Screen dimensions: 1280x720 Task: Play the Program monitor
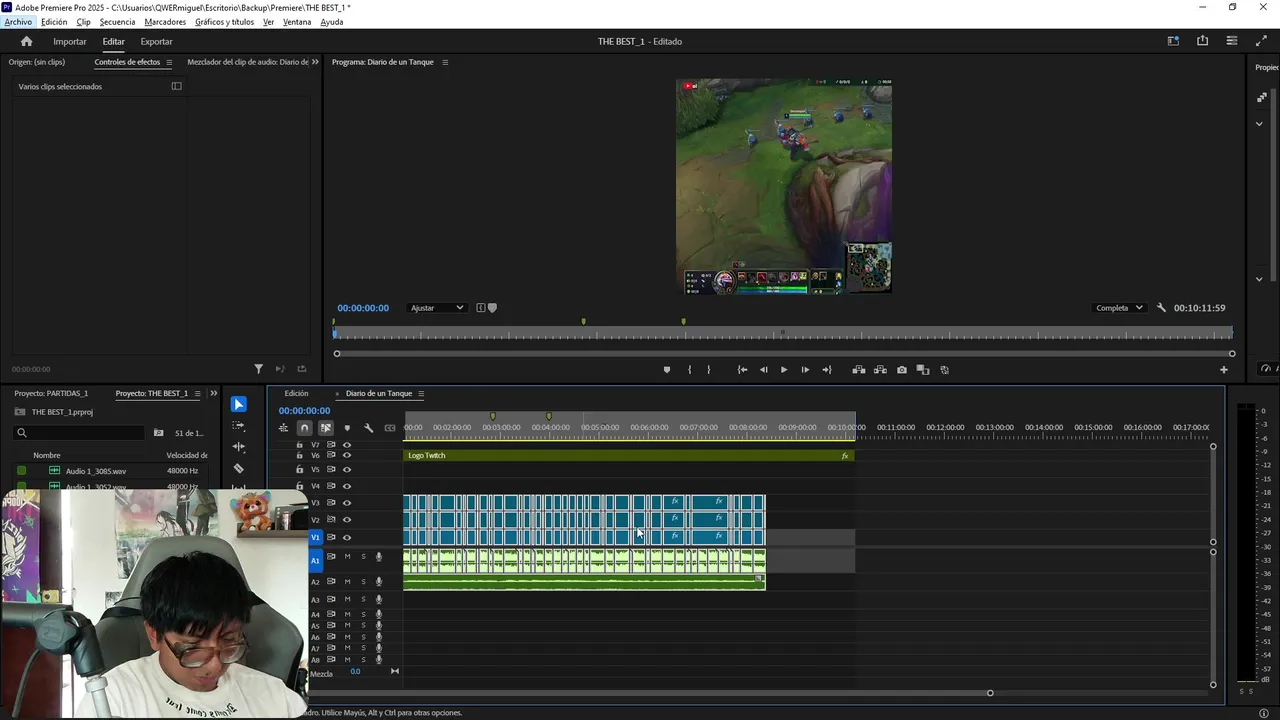point(784,370)
